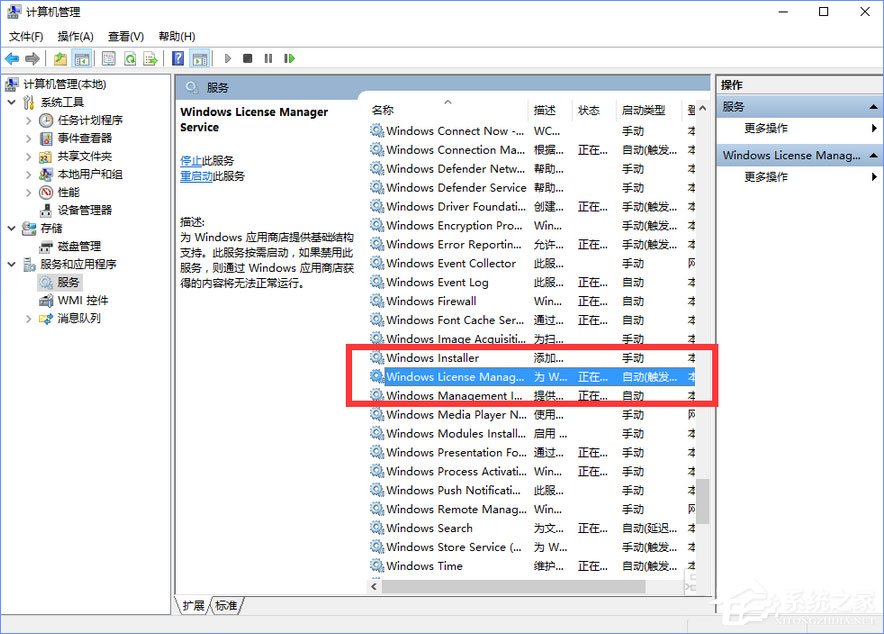Image resolution: width=884 pixels, height=634 pixels.
Task: Click the Start service (play) toolbar icon
Action: point(228,58)
